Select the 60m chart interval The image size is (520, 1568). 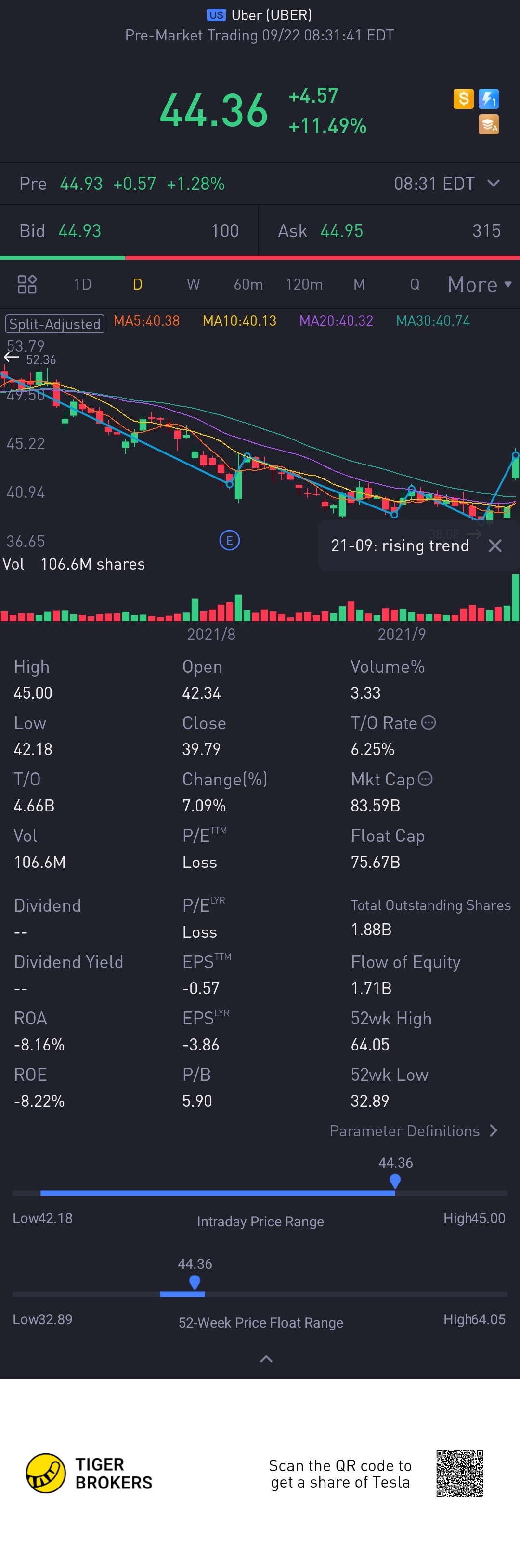[248, 284]
